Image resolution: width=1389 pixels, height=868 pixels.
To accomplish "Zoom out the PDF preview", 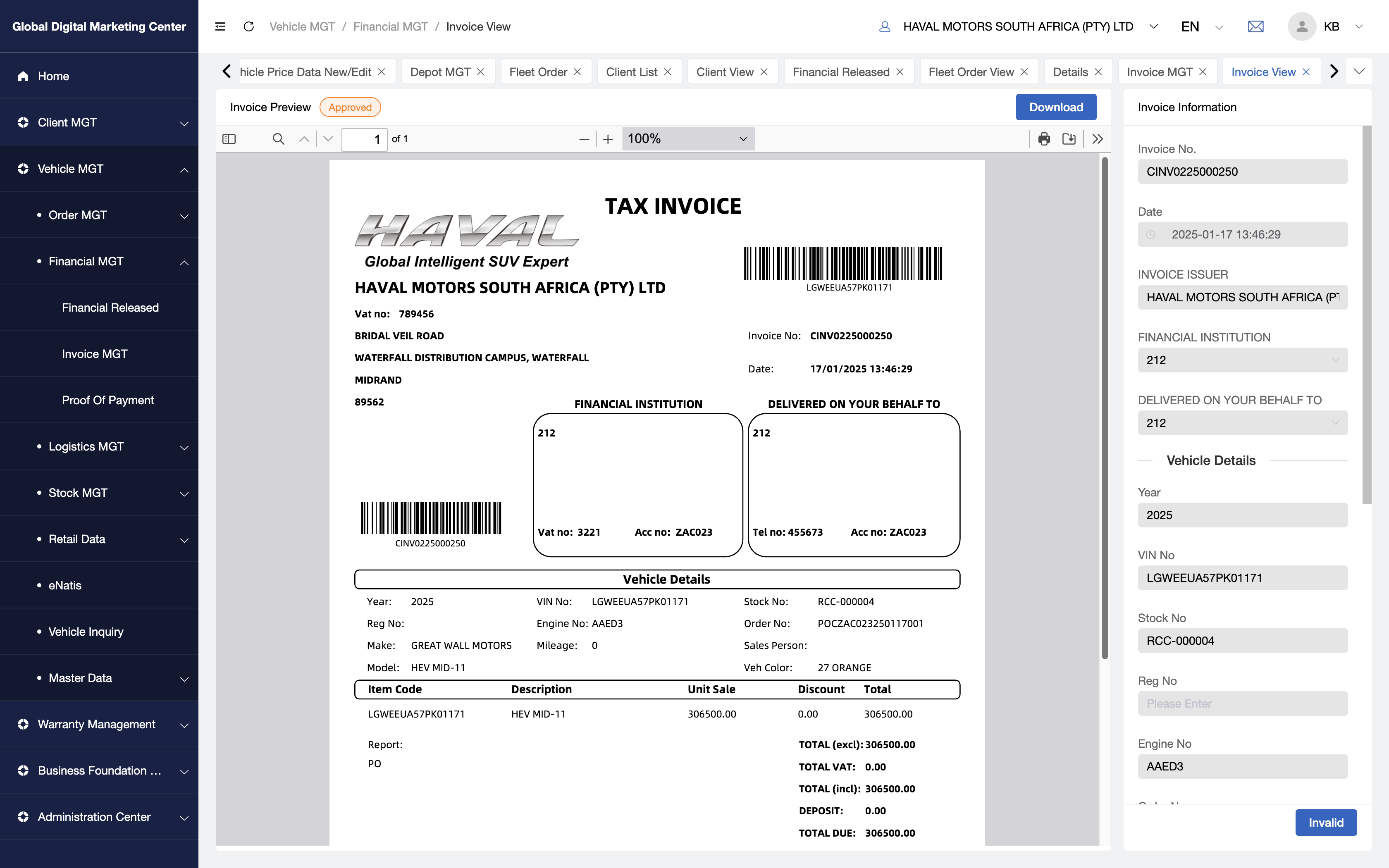I will coord(584,139).
